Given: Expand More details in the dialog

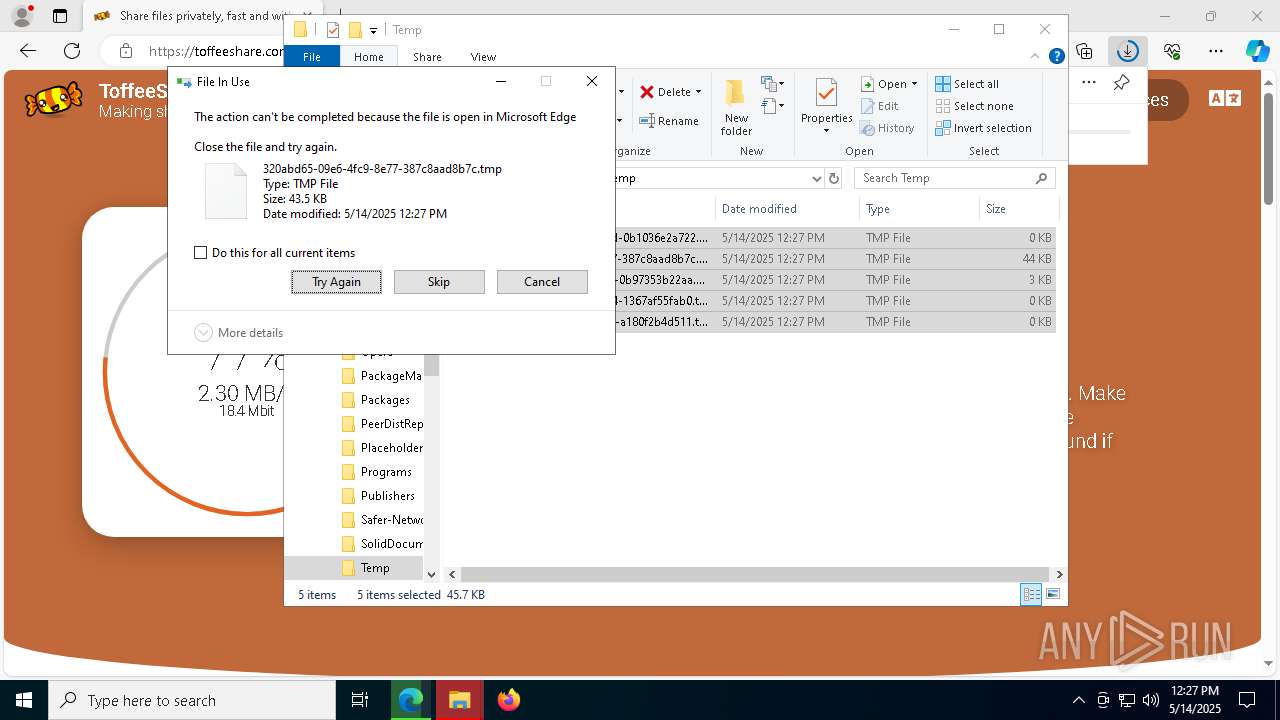Looking at the screenshot, I should tap(239, 332).
